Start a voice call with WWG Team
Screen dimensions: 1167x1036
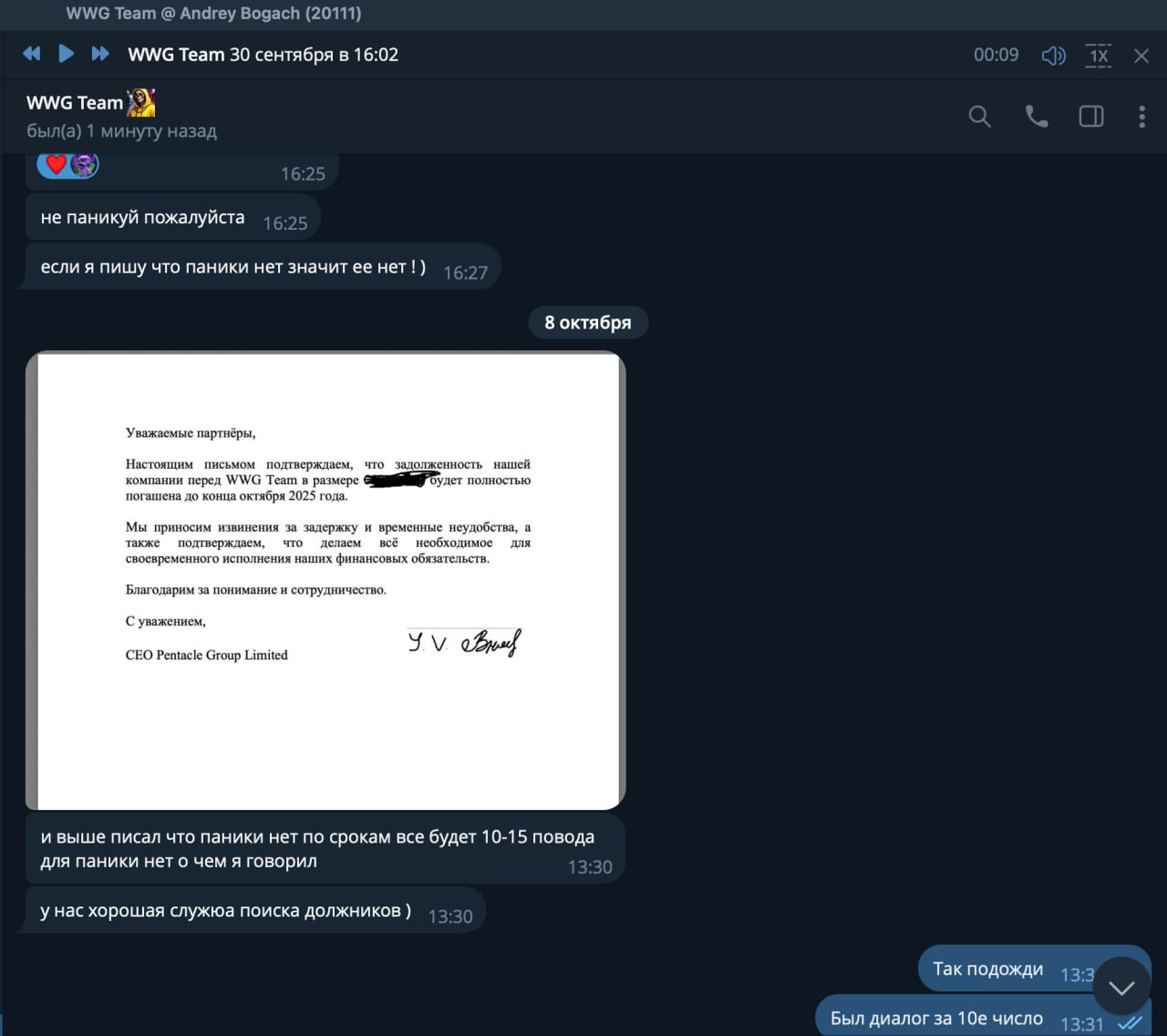1037,116
